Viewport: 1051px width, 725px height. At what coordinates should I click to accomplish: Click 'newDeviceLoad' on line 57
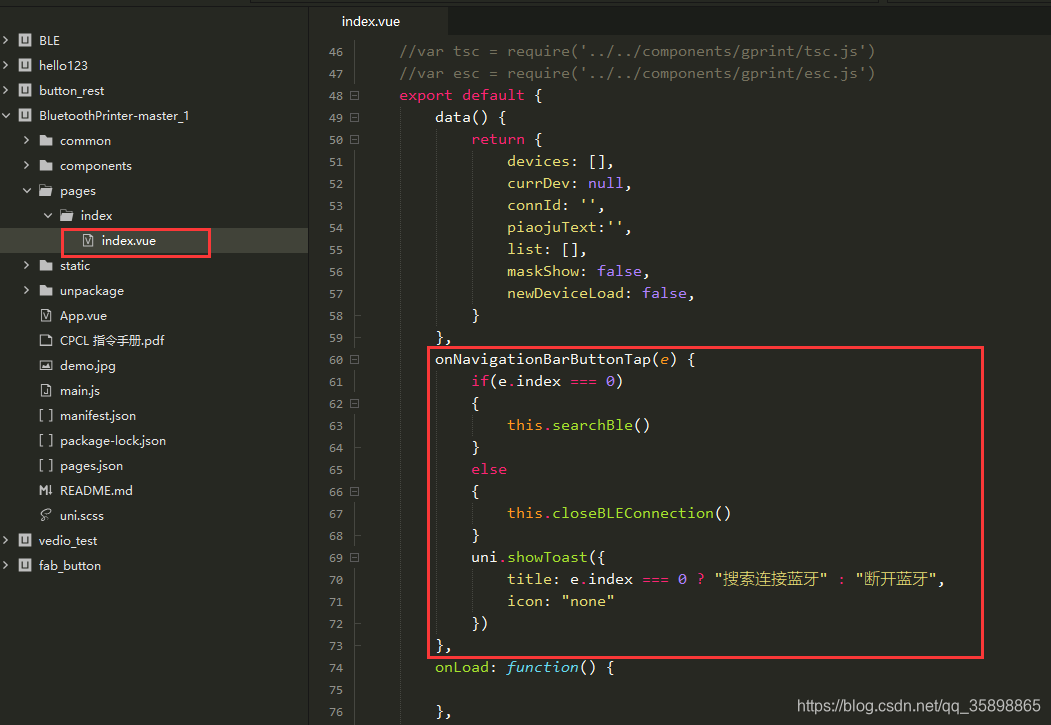(565, 293)
